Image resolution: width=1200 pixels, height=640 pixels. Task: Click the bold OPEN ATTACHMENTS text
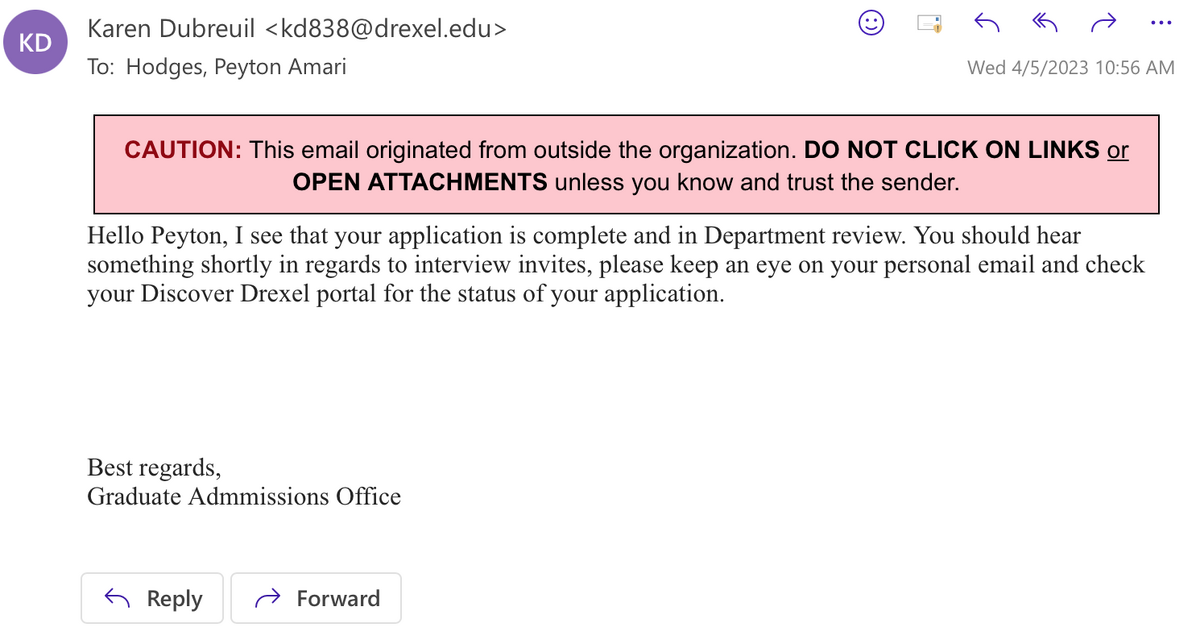pyautogui.click(x=420, y=182)
